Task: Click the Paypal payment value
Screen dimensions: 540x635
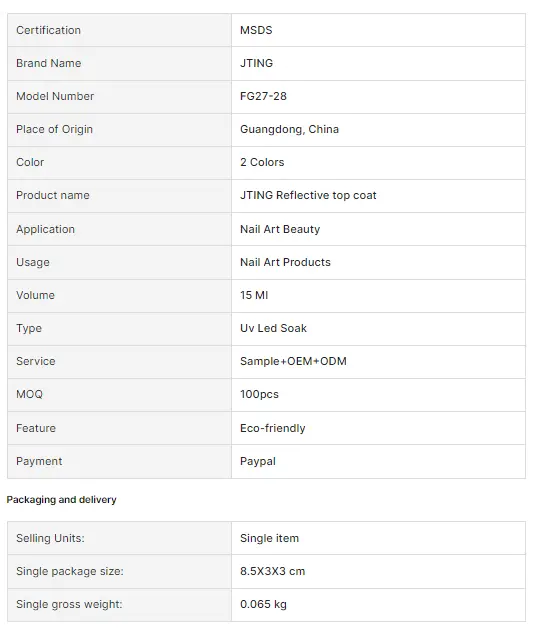Action: 258,462
